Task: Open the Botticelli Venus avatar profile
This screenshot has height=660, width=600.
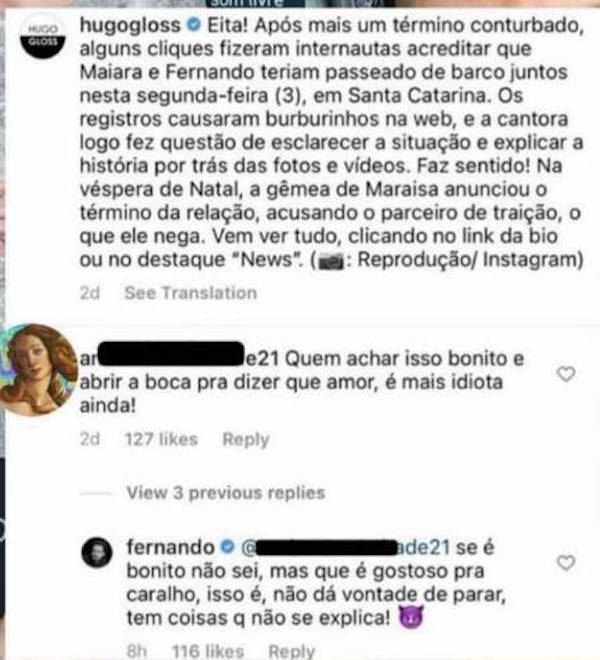Action: pyautogui.click(x=39, y=369)
